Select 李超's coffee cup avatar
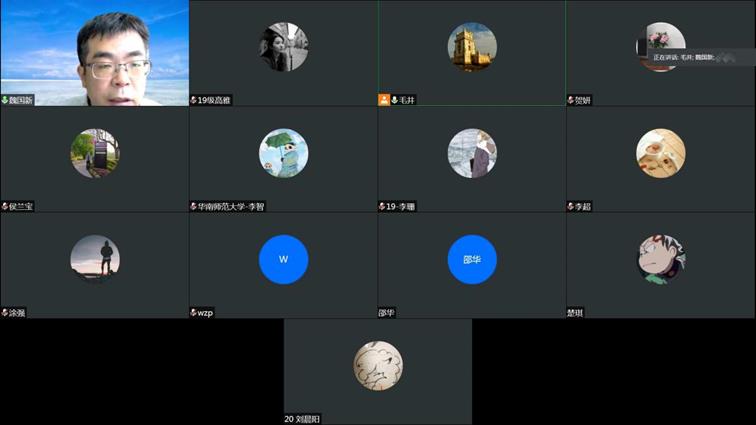The width and height of the screenshot is (756, 425). 661,153
